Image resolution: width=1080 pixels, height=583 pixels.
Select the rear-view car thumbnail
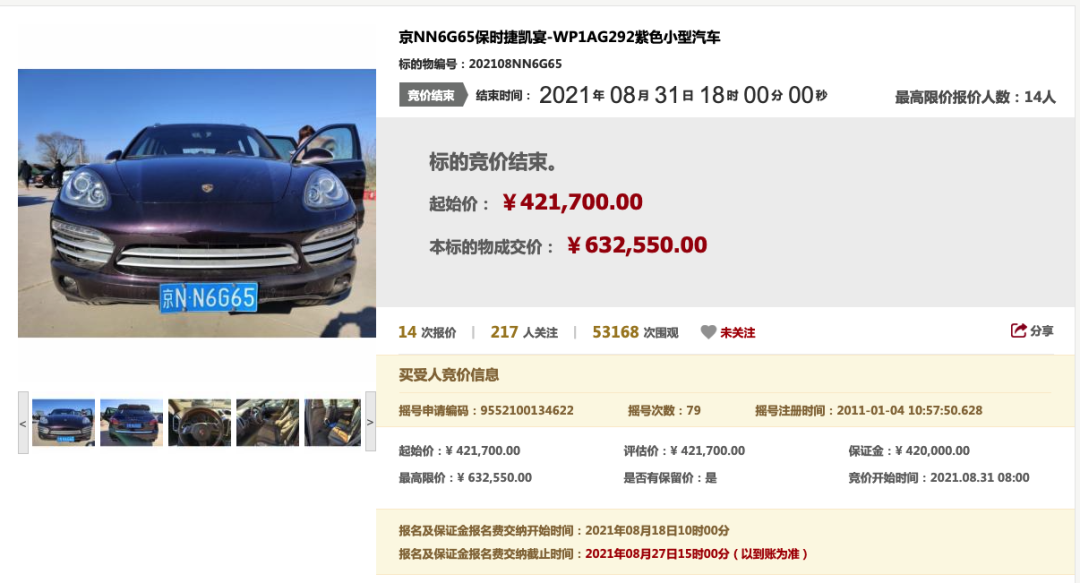coord(132,422)
